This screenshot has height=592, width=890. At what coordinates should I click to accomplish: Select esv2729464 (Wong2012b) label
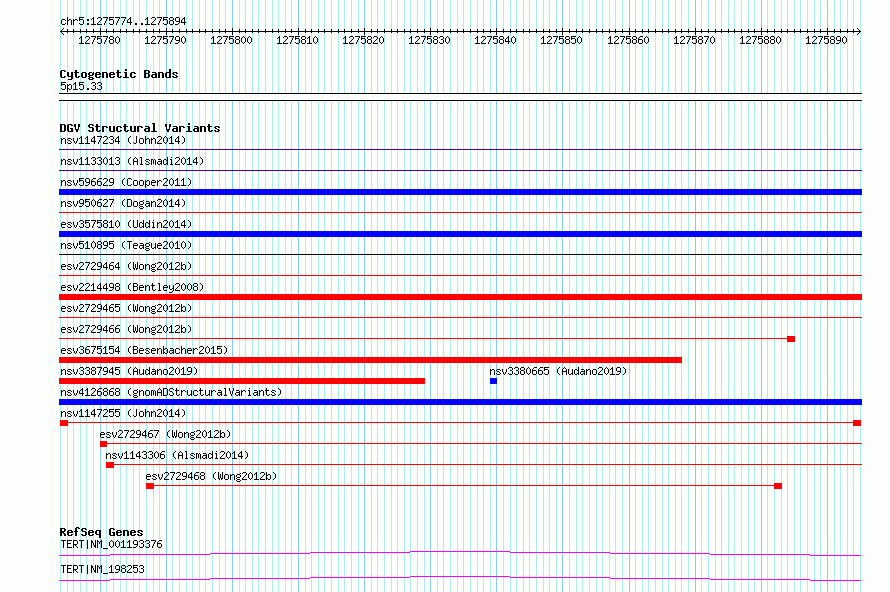pos(126,266)
